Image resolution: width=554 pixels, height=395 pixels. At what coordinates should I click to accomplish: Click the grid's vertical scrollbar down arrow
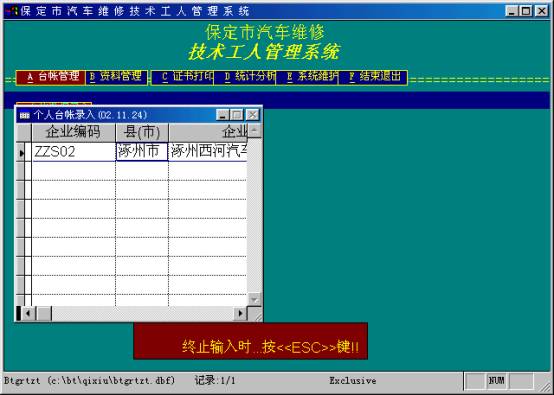point(254,299)
